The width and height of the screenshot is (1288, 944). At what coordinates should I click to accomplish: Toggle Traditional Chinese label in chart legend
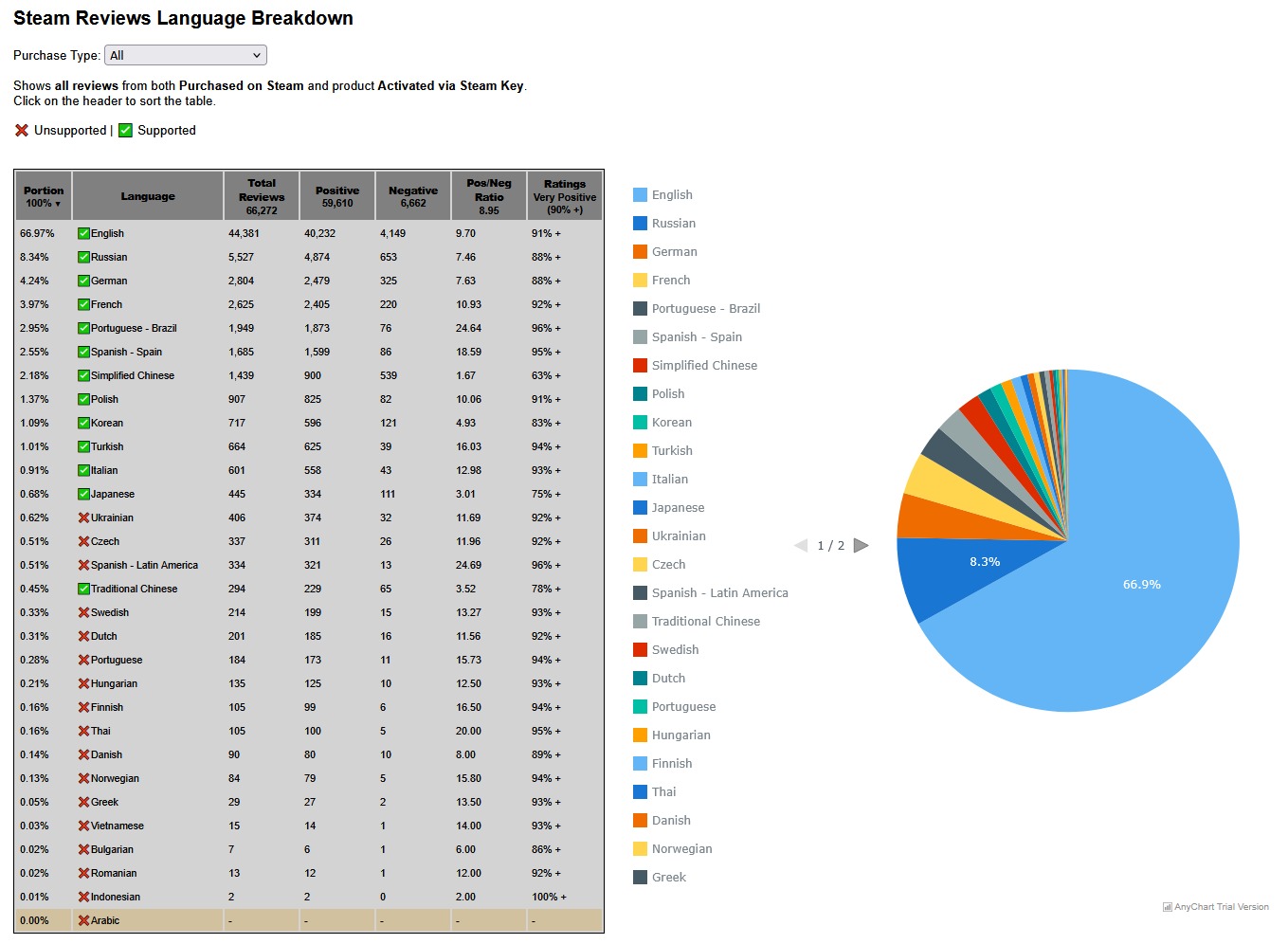(x=706, y=621)
